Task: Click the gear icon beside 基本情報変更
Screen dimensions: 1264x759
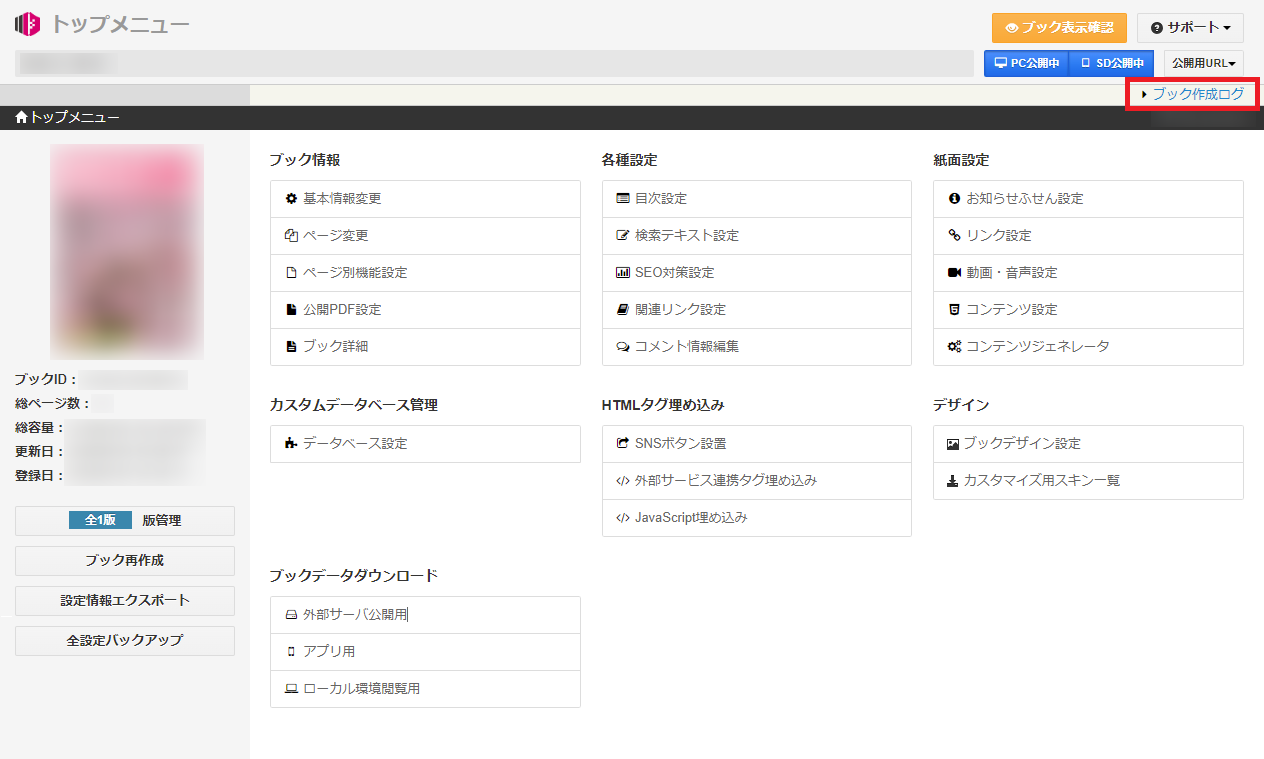Action: click(x=291, y=199)
